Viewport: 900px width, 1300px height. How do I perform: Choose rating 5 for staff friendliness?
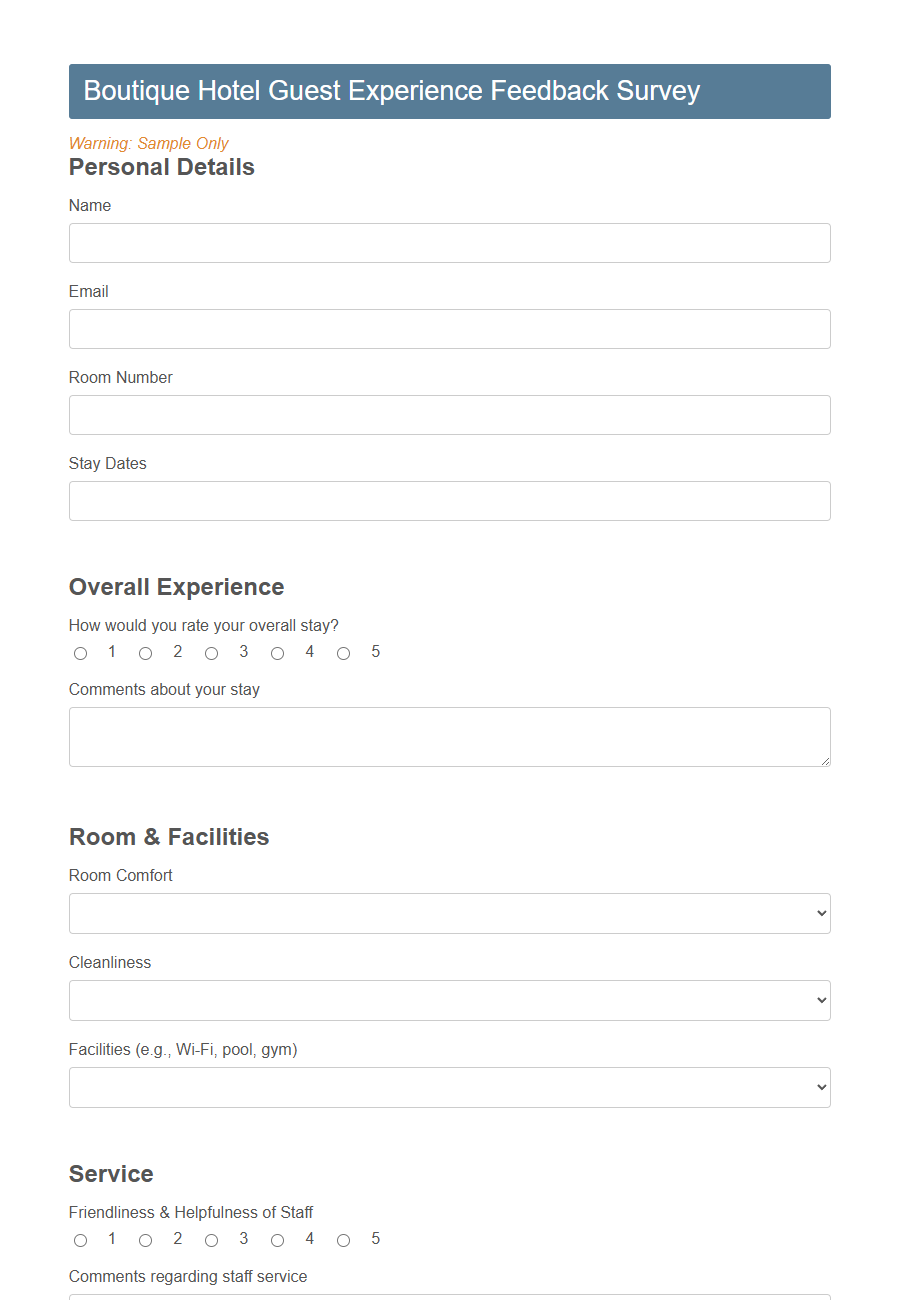tap(344, 1239)
